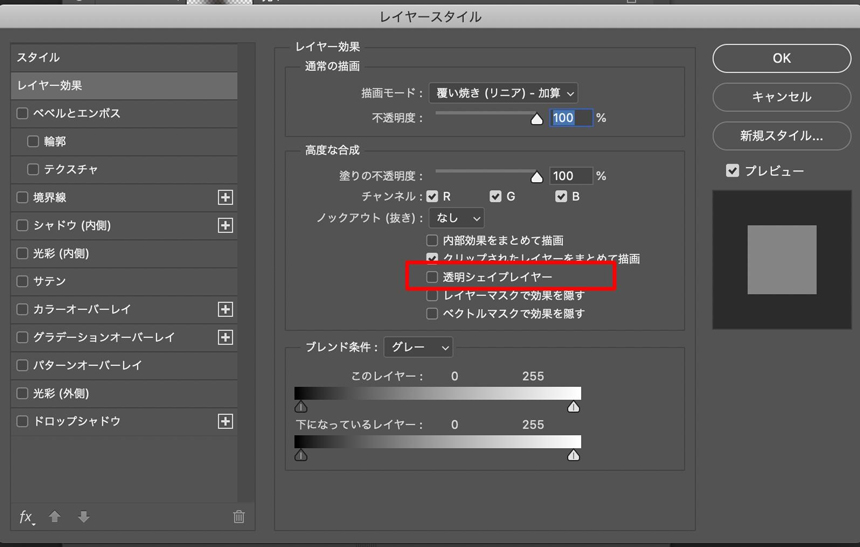860x547 pixels.
Task: Toggle the プレビュー checkbox
Action: coord(733,171)
